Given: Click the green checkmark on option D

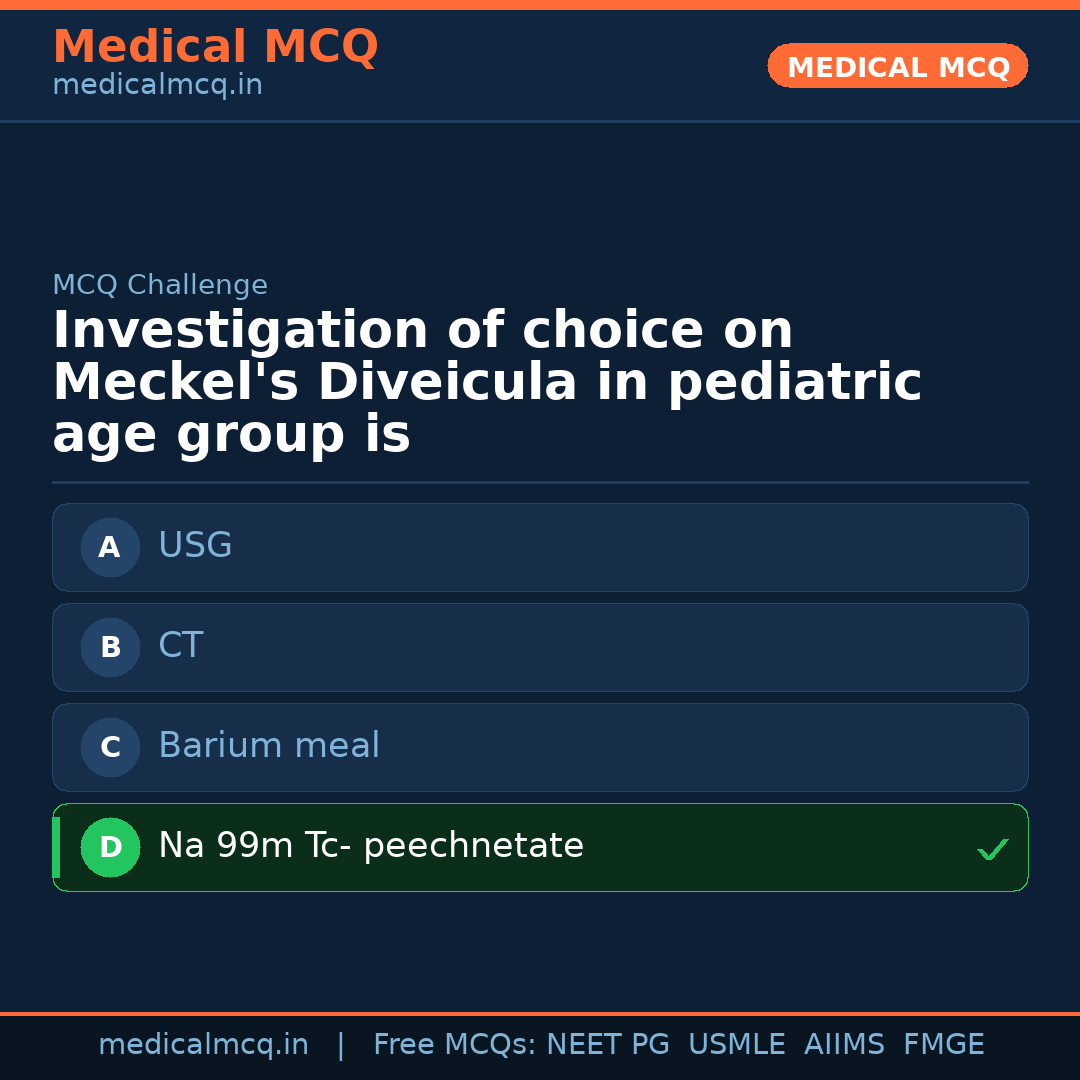Looking at the screenshot, I should [x=992, y=850].
